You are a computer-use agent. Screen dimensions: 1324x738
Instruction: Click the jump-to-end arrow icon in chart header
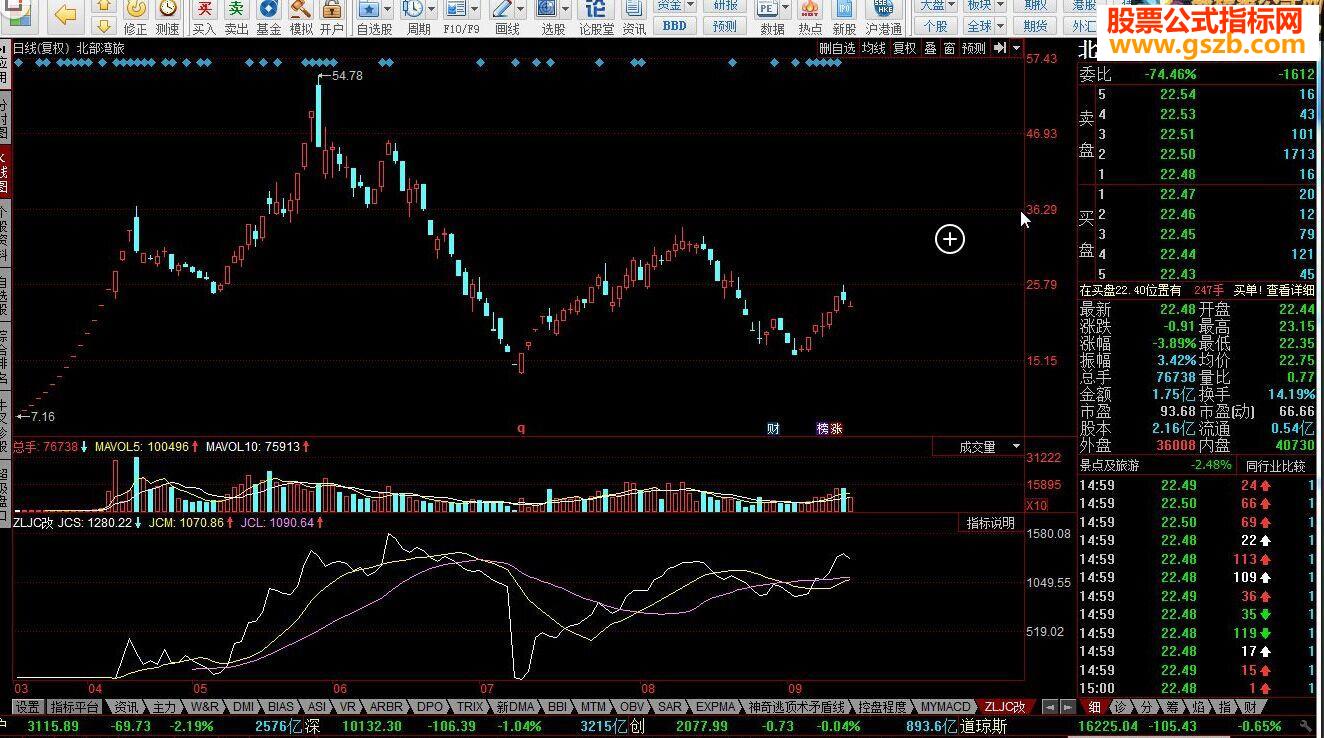tap(999, 48)
